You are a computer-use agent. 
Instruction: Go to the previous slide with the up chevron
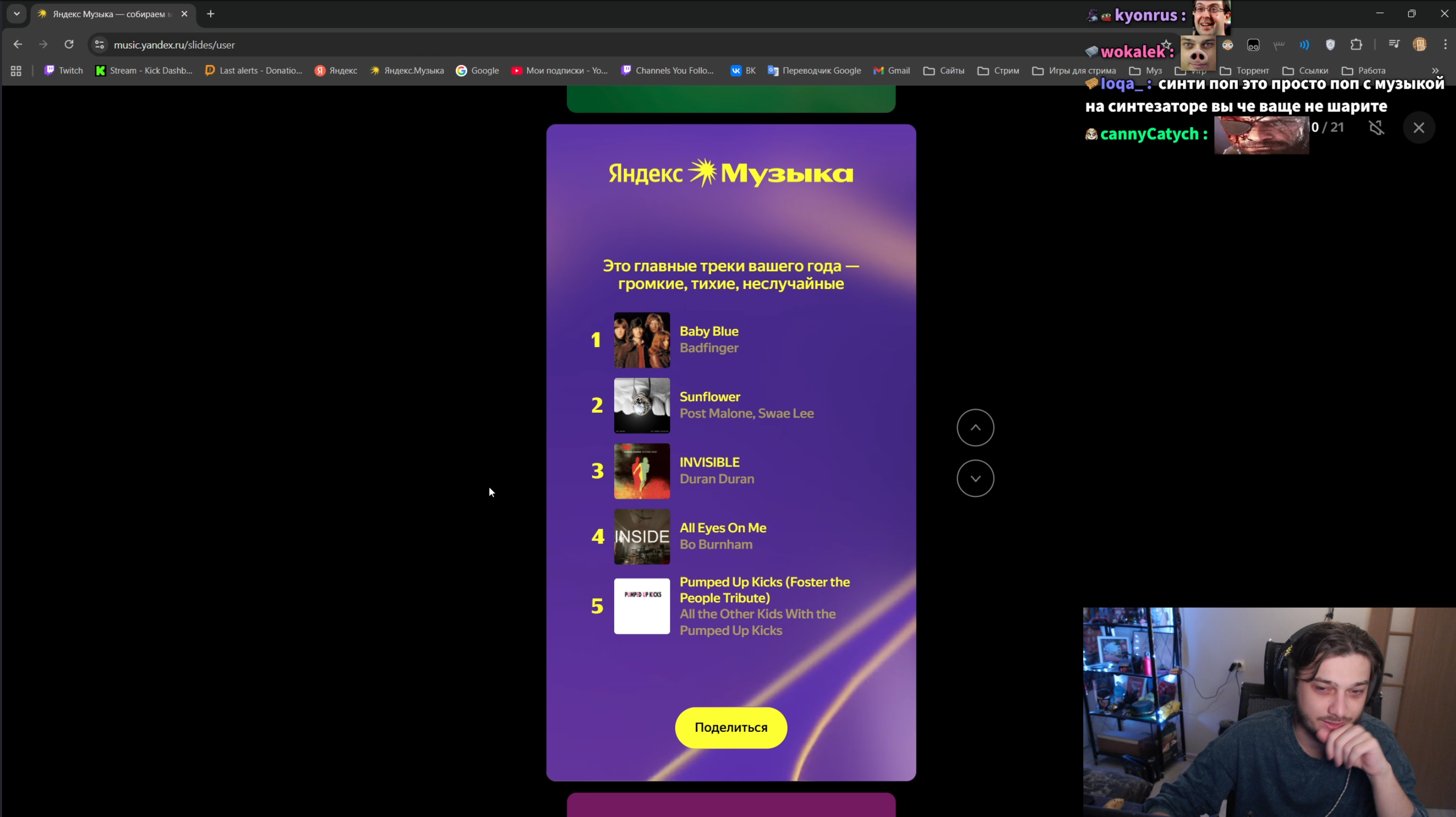point(975,428)
